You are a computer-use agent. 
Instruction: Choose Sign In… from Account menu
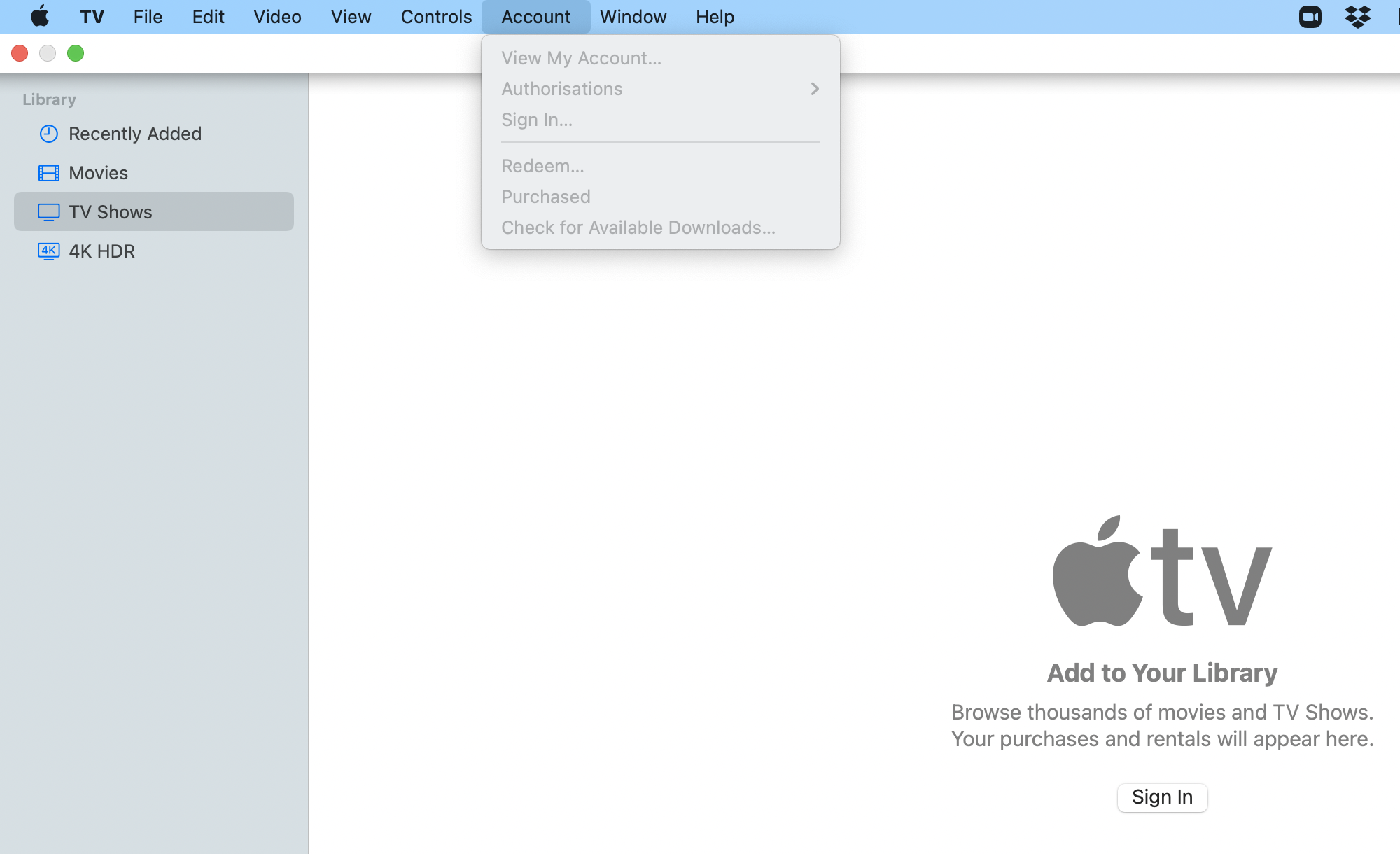[x=537, y=120]
